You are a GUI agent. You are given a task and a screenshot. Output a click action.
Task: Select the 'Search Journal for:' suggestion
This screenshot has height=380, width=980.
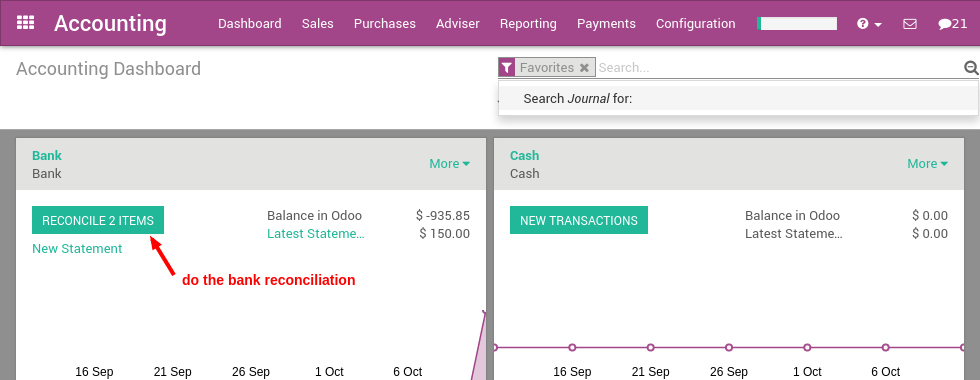[x=738, y=99]
